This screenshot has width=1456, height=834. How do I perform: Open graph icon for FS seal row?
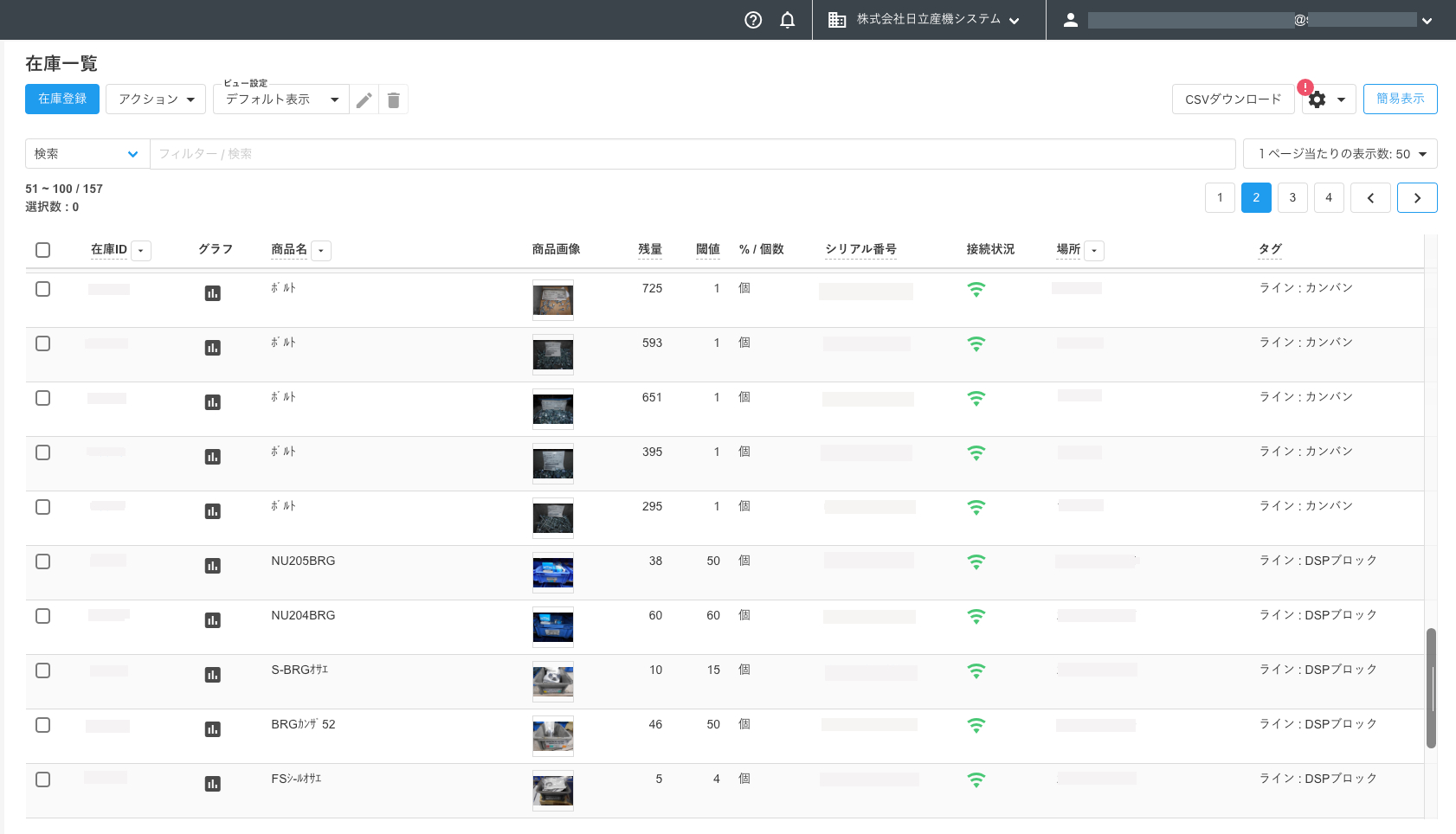tap(212, 784)
